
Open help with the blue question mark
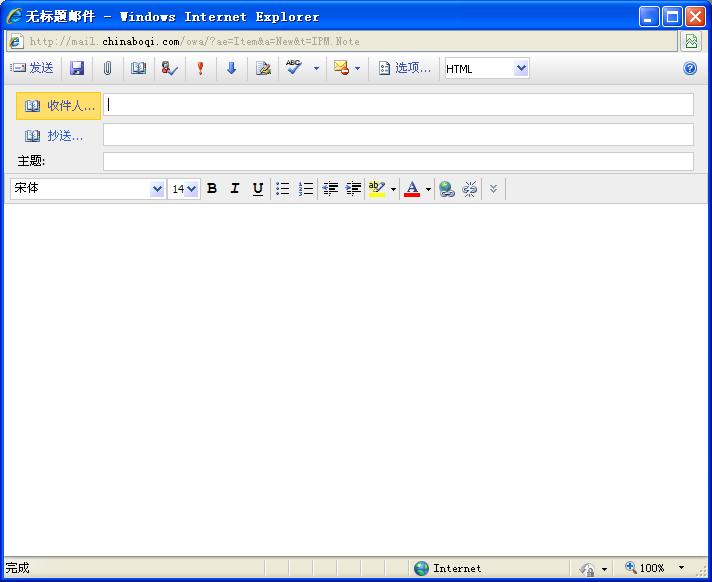pyautogui.click(x=690, y=69)
